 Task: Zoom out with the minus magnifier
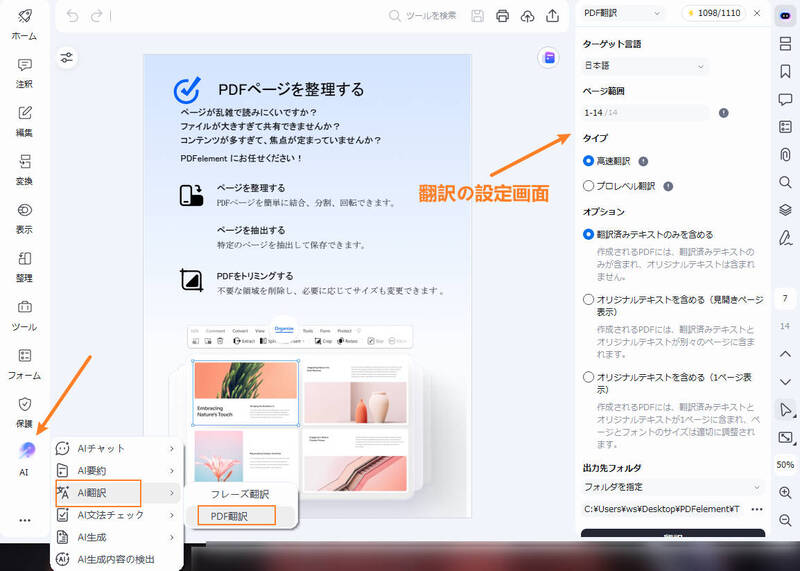(x=785, y=520)
